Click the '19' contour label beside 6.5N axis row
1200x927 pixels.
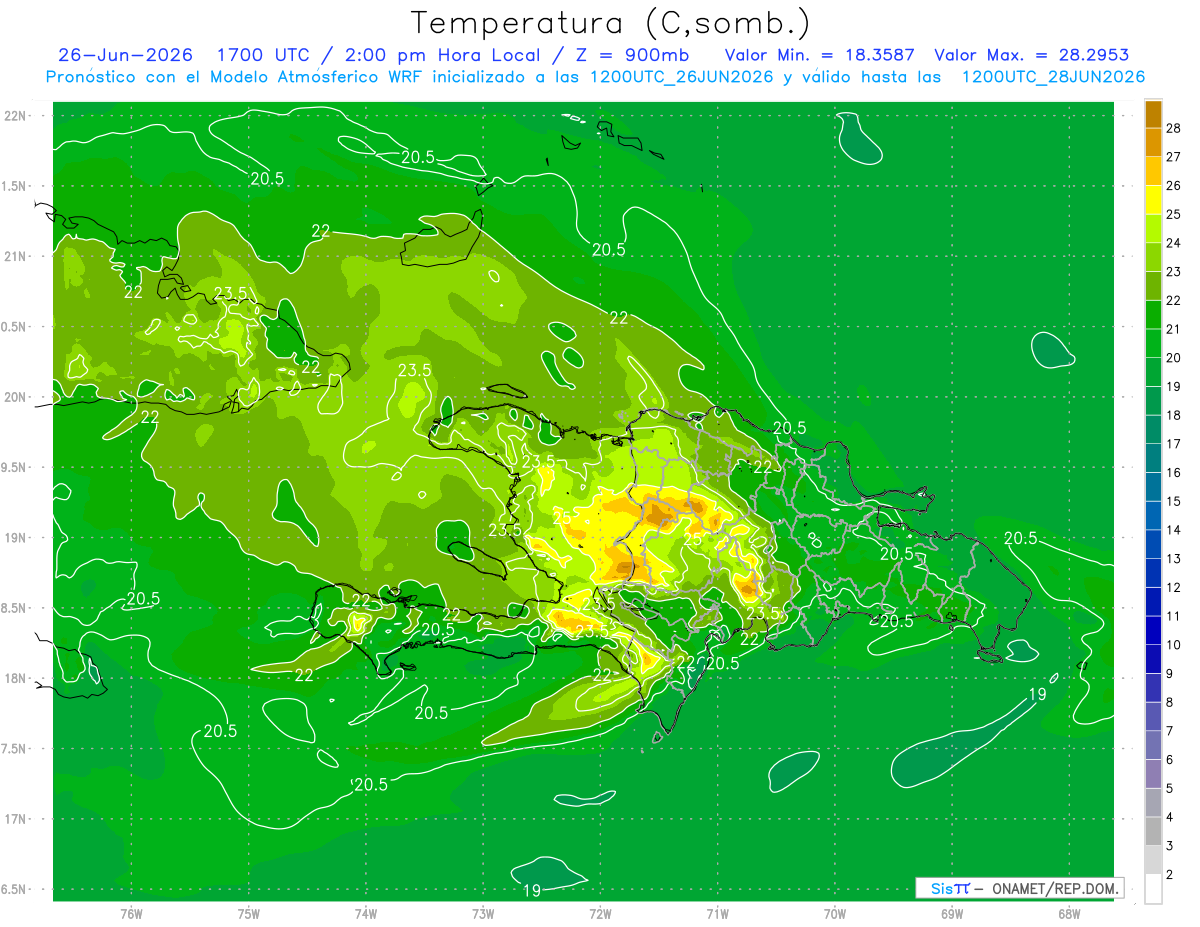[532, 890]
